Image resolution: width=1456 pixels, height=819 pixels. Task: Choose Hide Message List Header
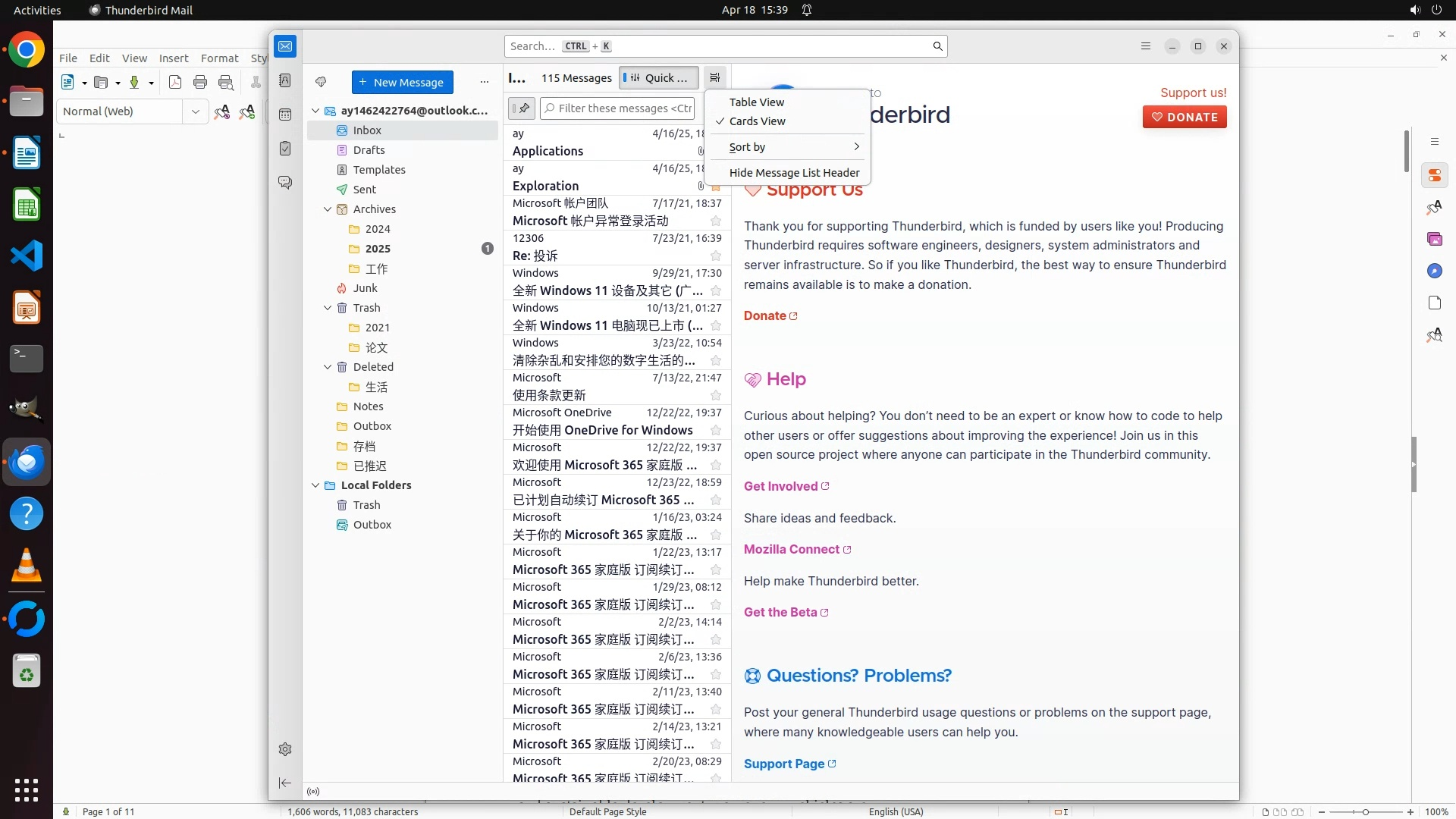click(x=793, y=173)
